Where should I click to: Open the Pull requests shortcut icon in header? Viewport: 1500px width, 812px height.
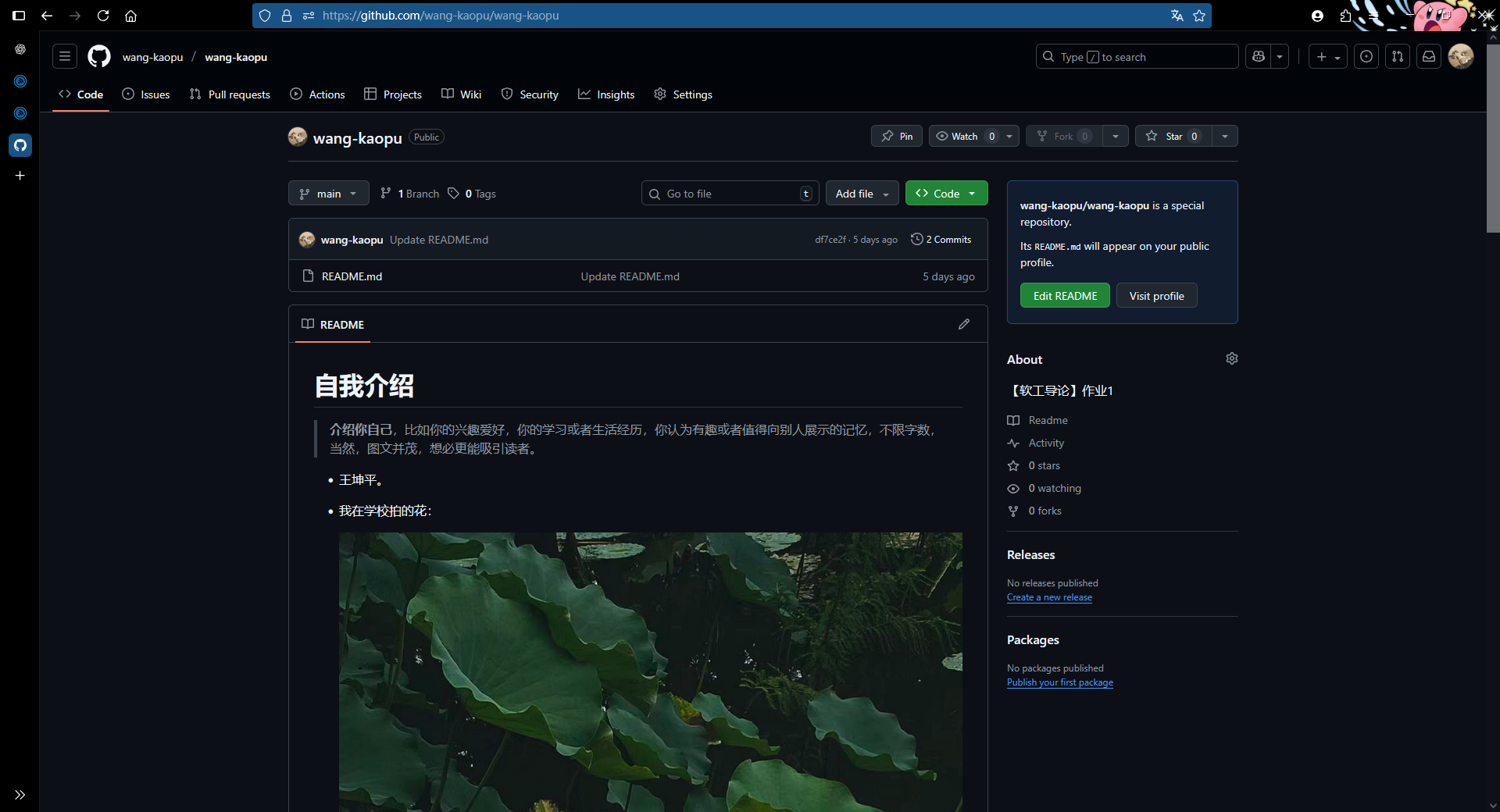coord(1398,56)
